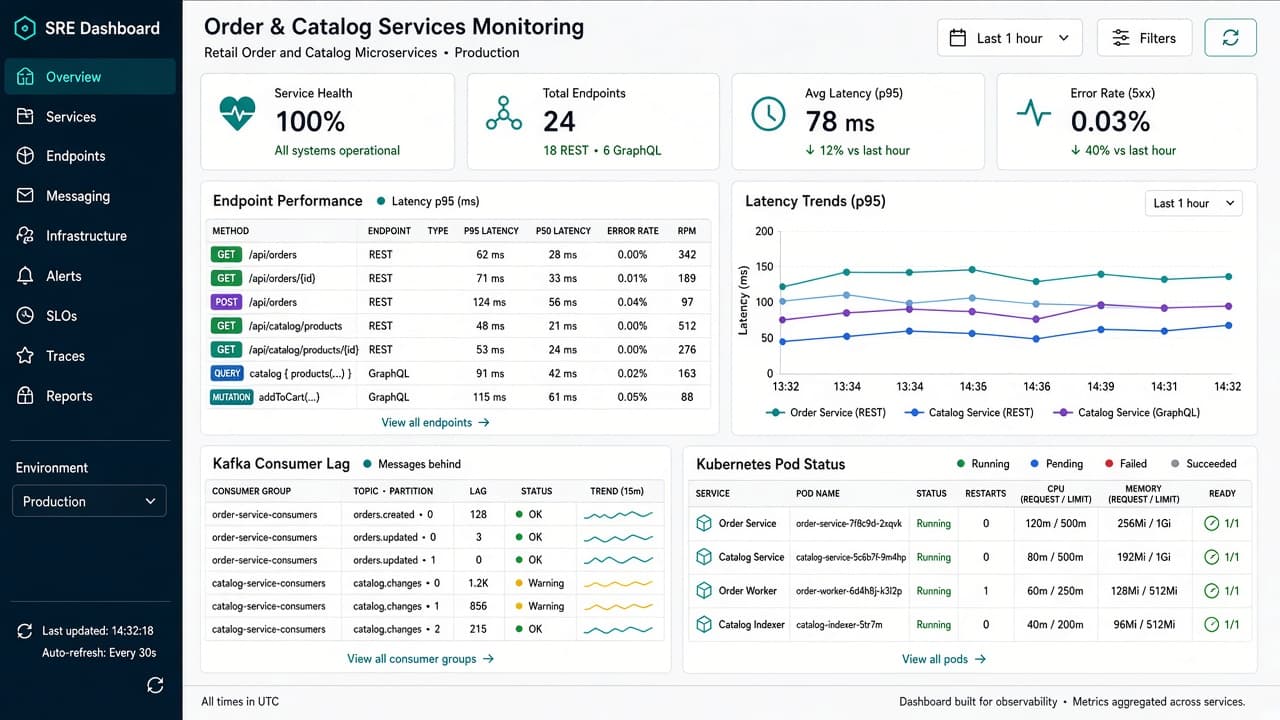Navigate to Alerts in the sidebar
Image resolution: width=1280 pixels, height=720 pixels.
coord(90,276)
